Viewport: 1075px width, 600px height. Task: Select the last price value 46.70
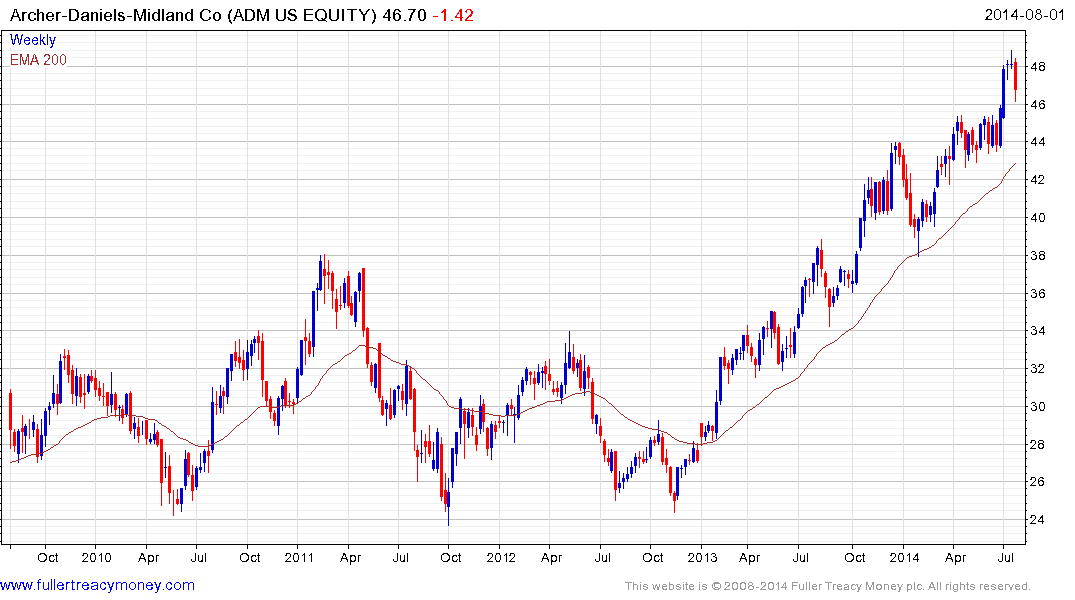click(404, 15)
